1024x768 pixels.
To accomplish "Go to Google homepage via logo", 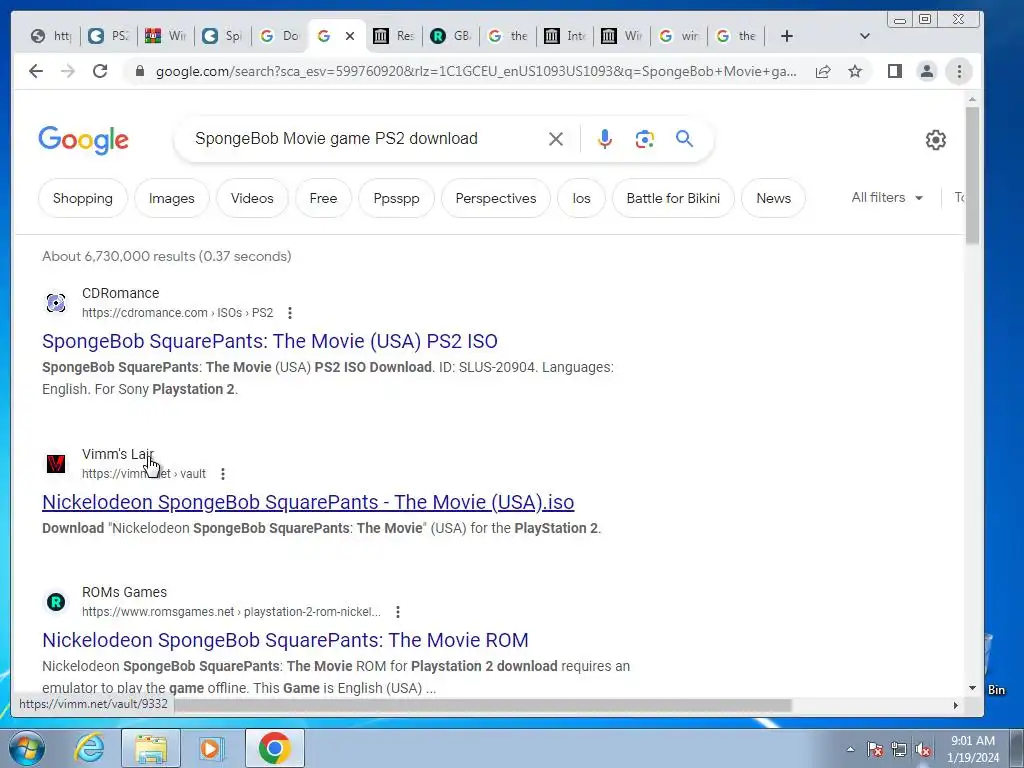I will pyautogui.click(x=84, y=140).
